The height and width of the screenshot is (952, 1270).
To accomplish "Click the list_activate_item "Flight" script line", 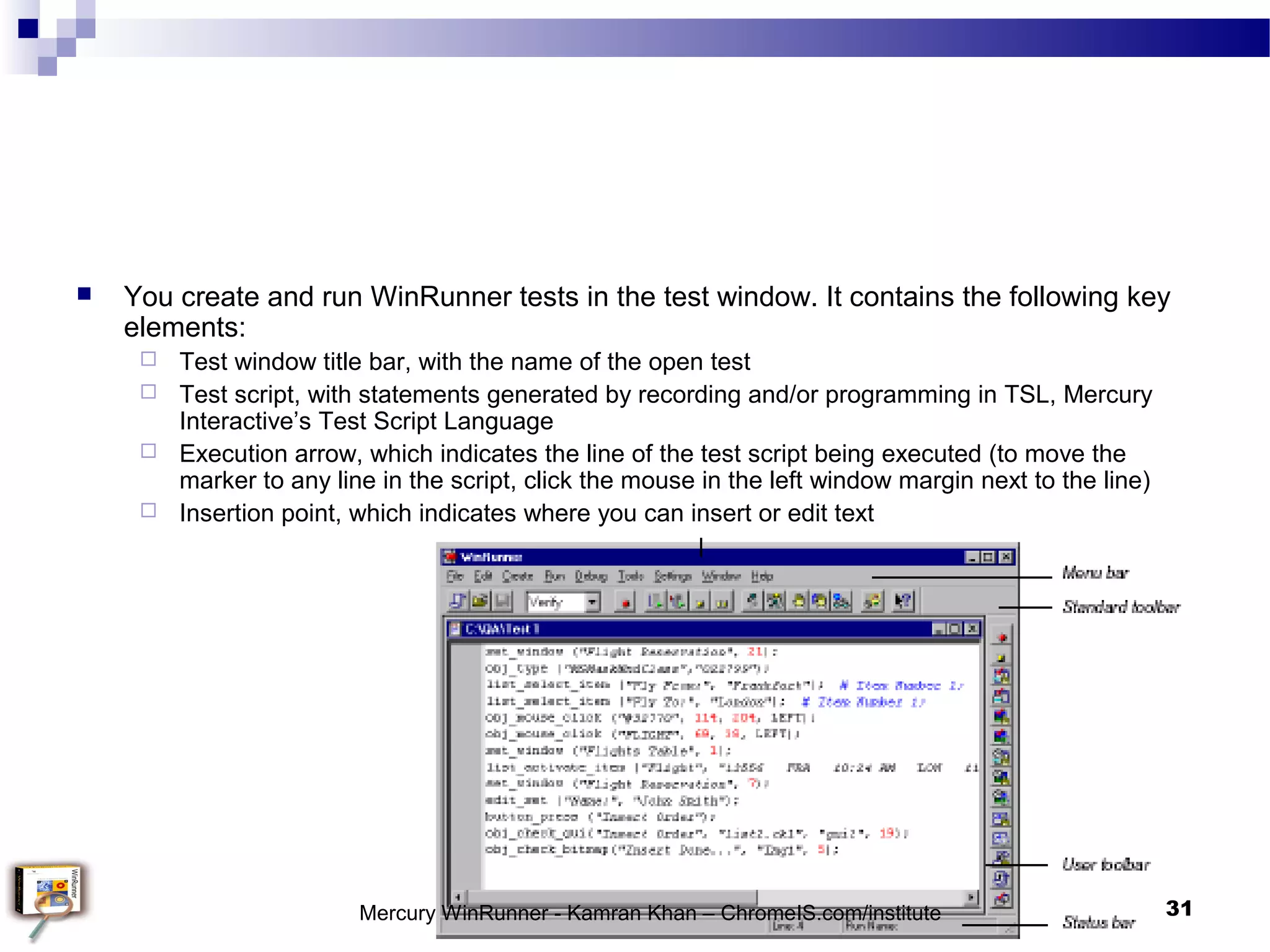I will [x=732, y=768].
